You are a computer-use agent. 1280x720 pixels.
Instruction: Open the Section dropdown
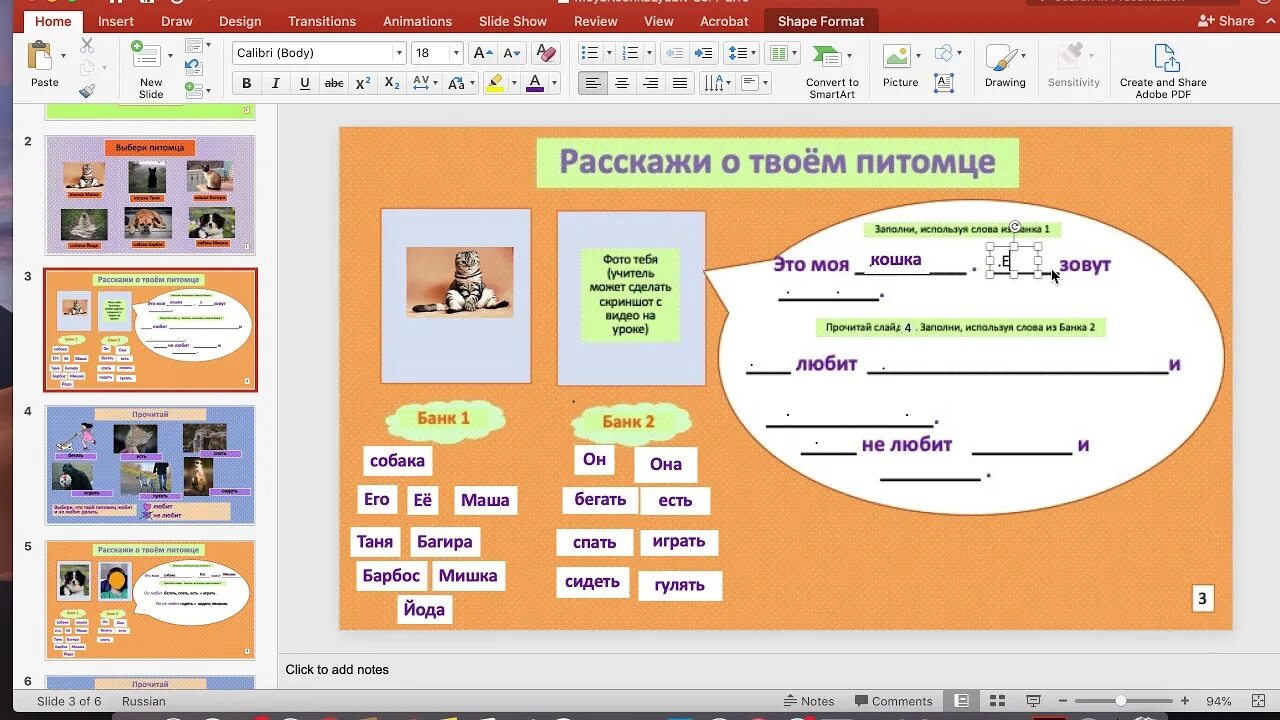click(x=197, y=91)
